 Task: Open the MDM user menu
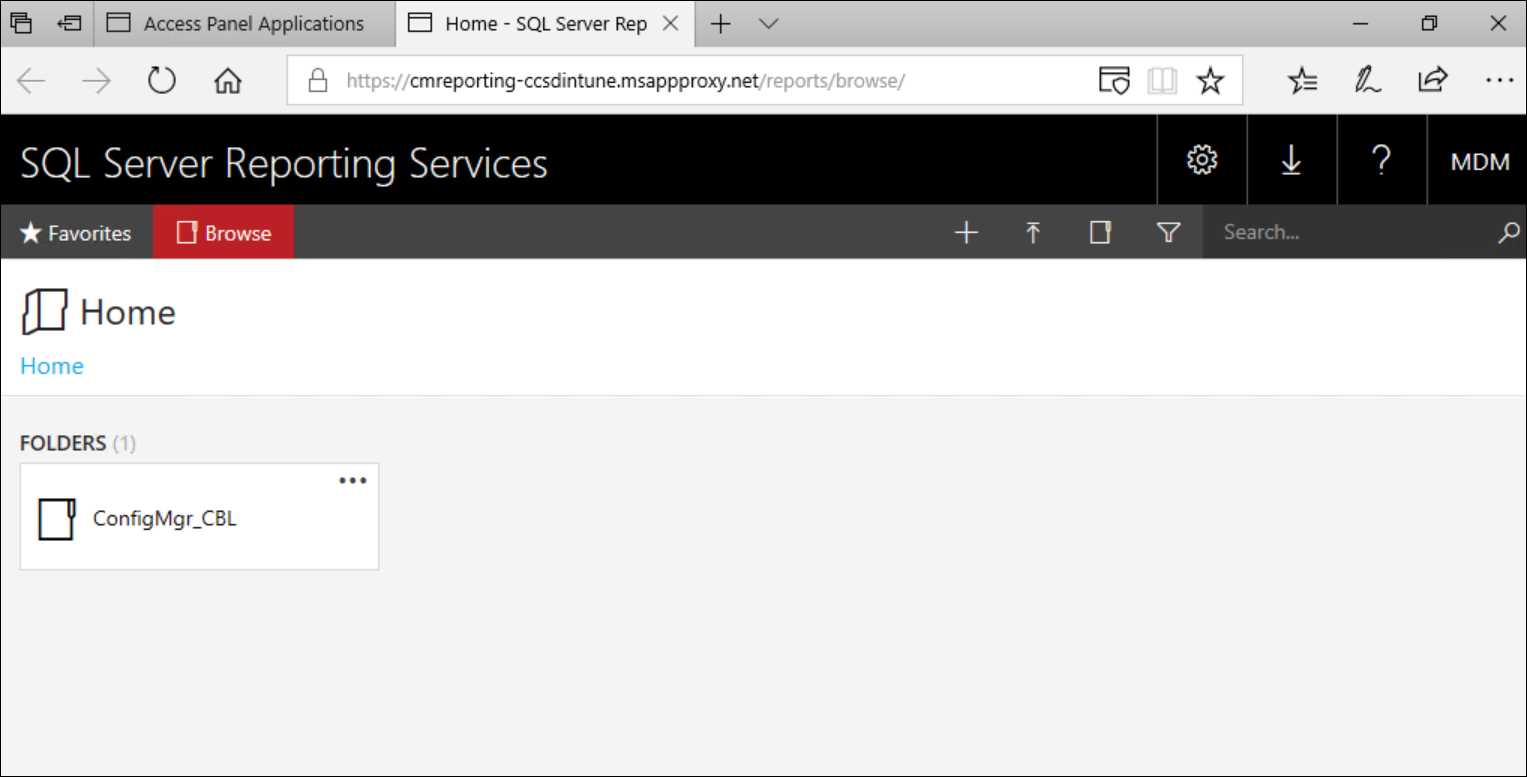[1480, 161]
